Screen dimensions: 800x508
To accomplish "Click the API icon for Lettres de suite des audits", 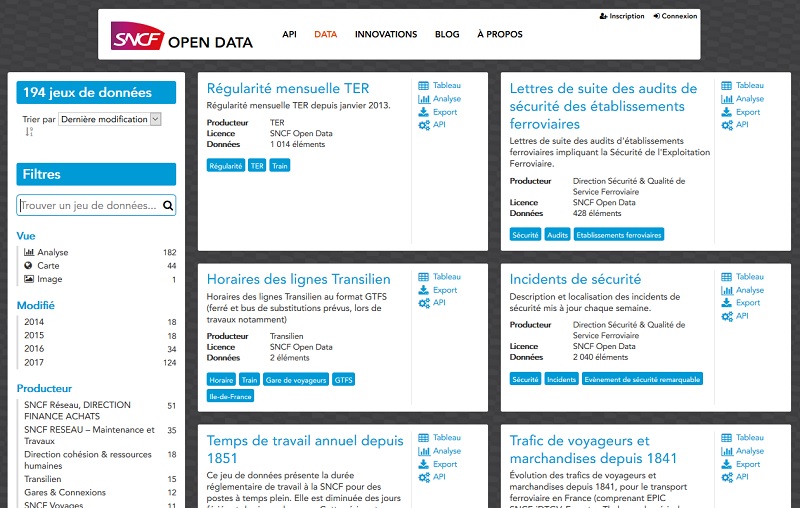I will tap(727, 125).
